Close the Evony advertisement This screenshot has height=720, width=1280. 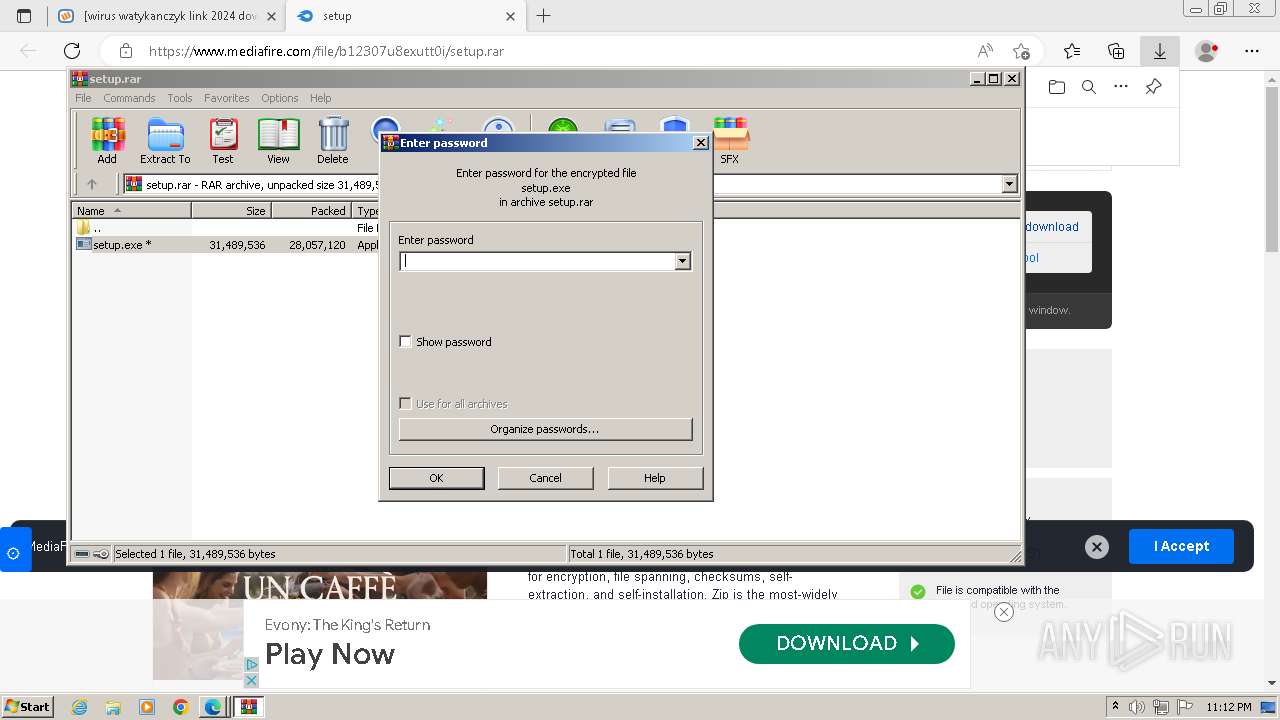(x=1004, y=612)
